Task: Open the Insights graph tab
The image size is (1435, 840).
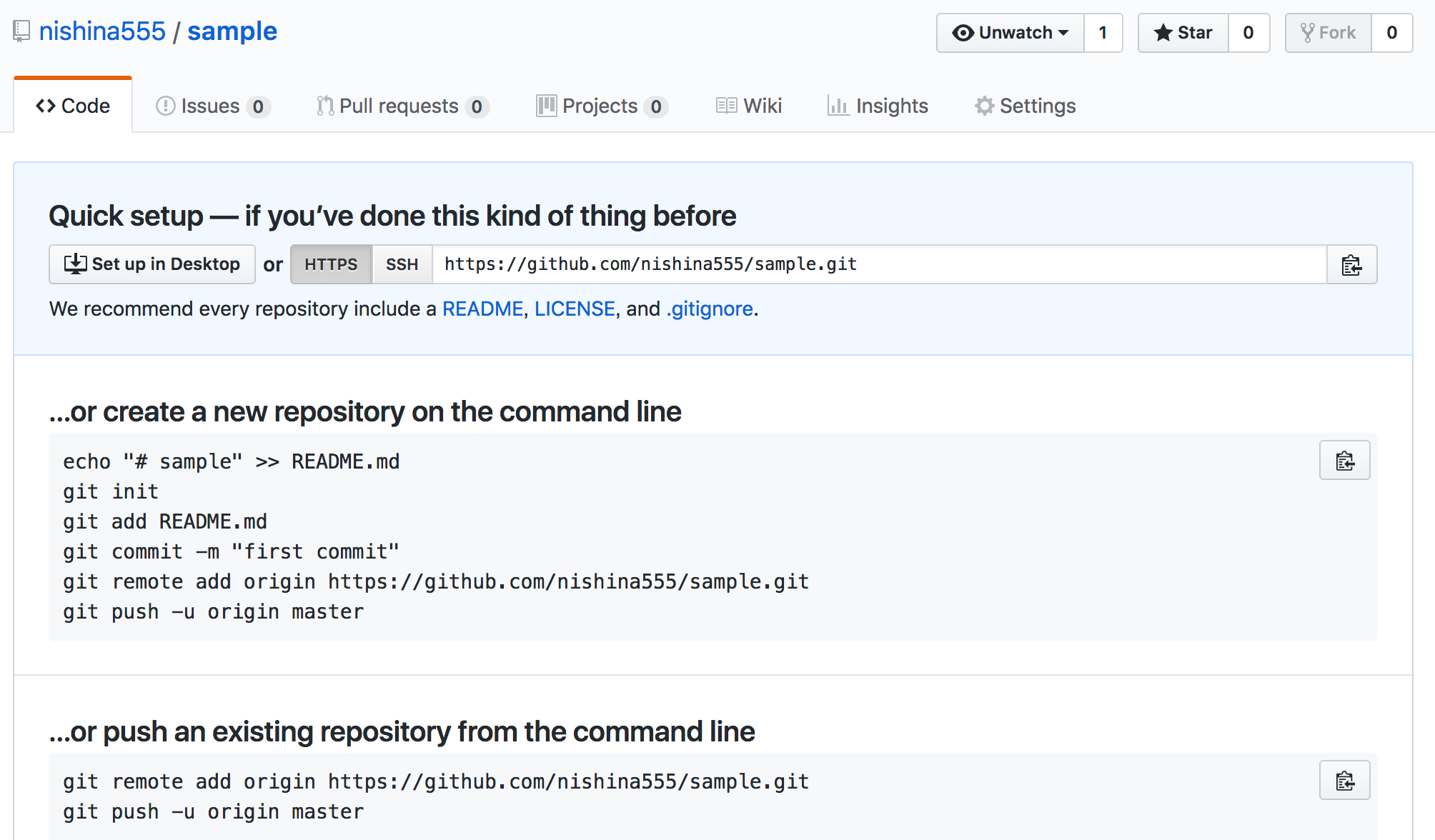Action: point(878,106)
